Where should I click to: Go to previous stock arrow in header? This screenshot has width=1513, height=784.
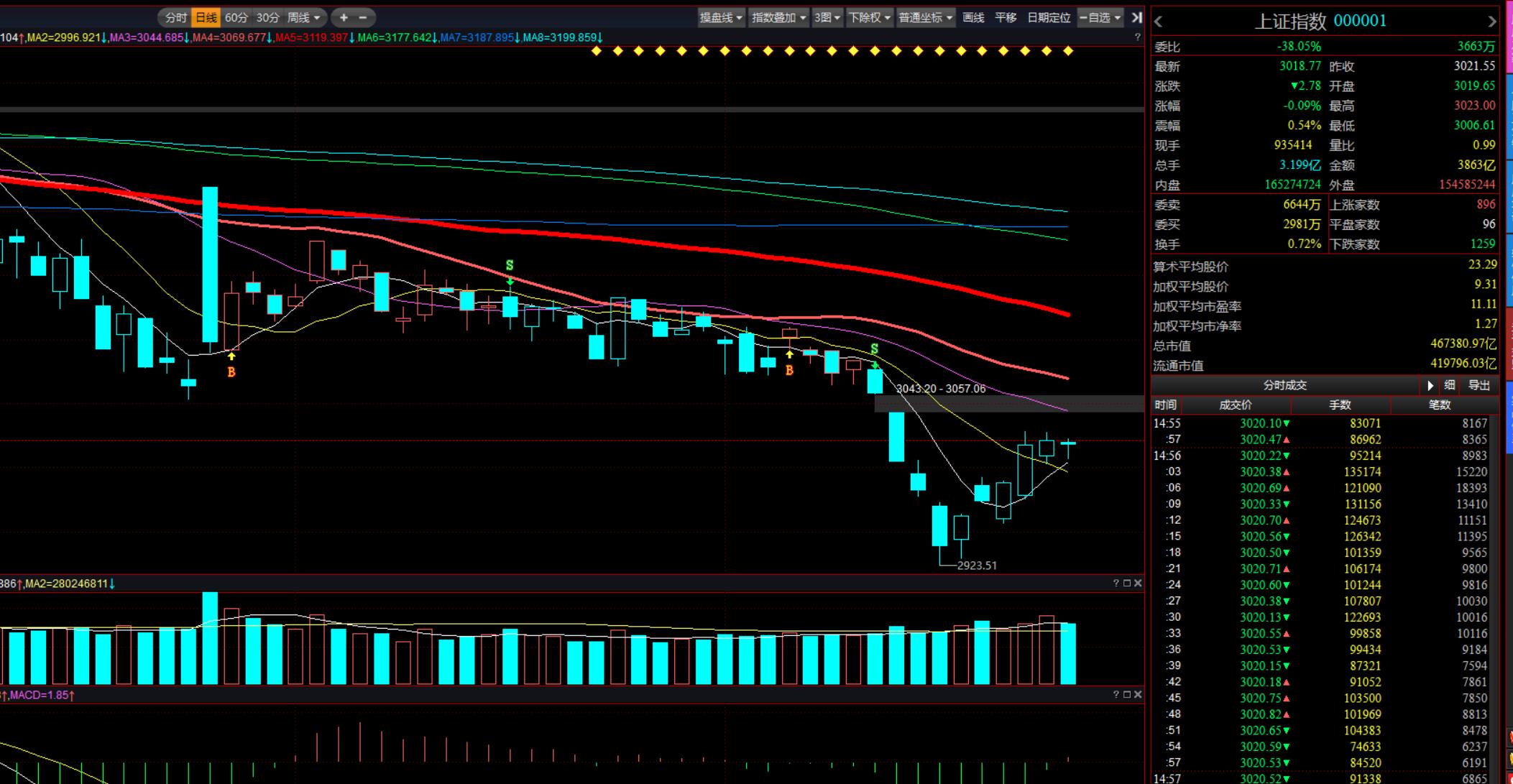[1158, 22]
